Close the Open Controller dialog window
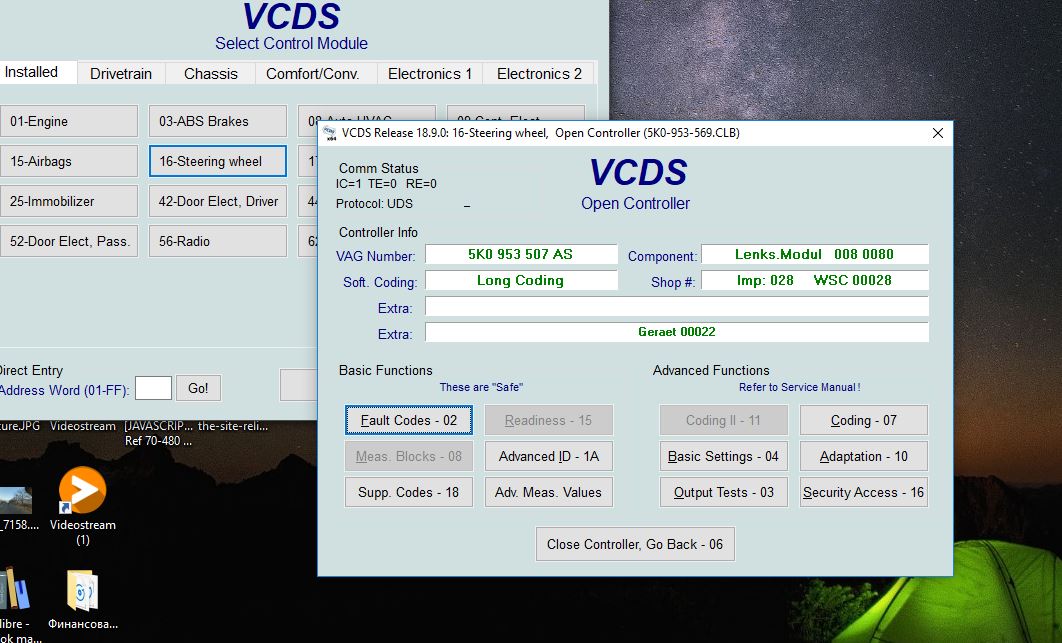Image resolution: width=1062 pixels, height=643 pixels. [937, 133]
